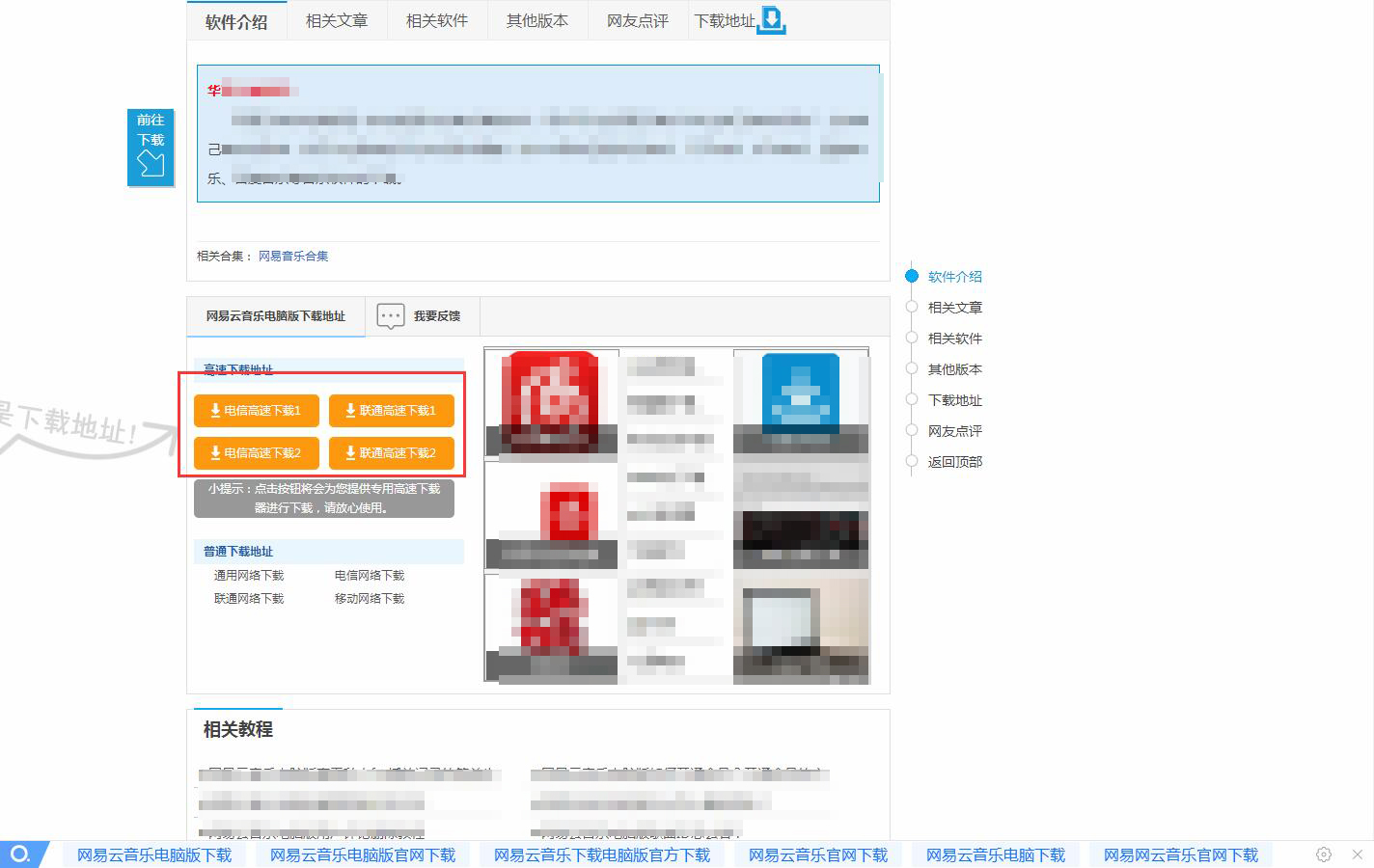Click the search magnifier icon in bottom bar

(x=20, y=854)
